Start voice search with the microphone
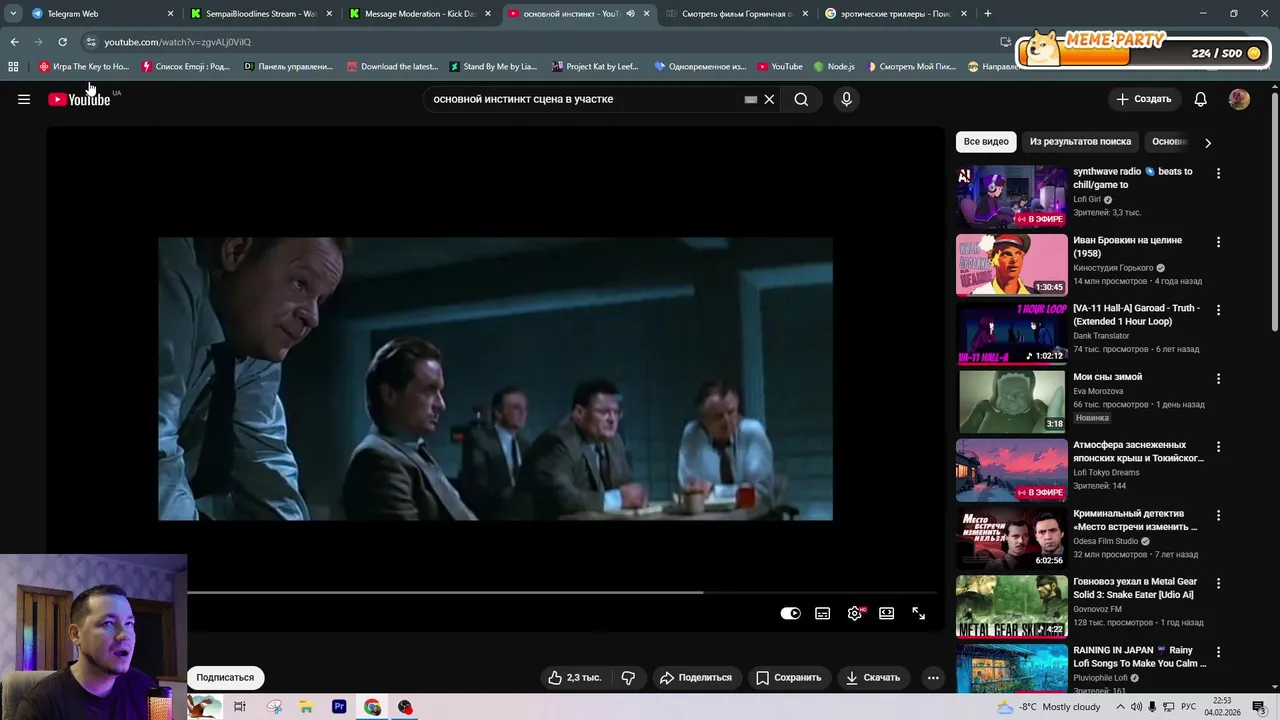1280x720 pixels. point(846,99)
